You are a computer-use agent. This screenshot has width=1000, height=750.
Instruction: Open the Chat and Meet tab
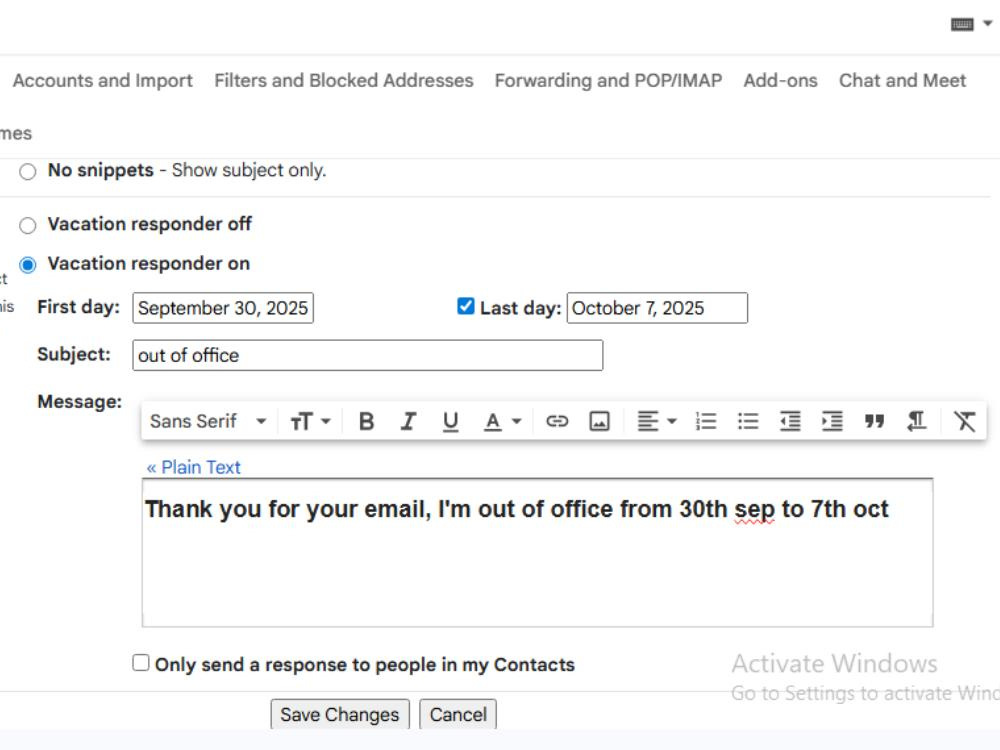pos(902,80)
